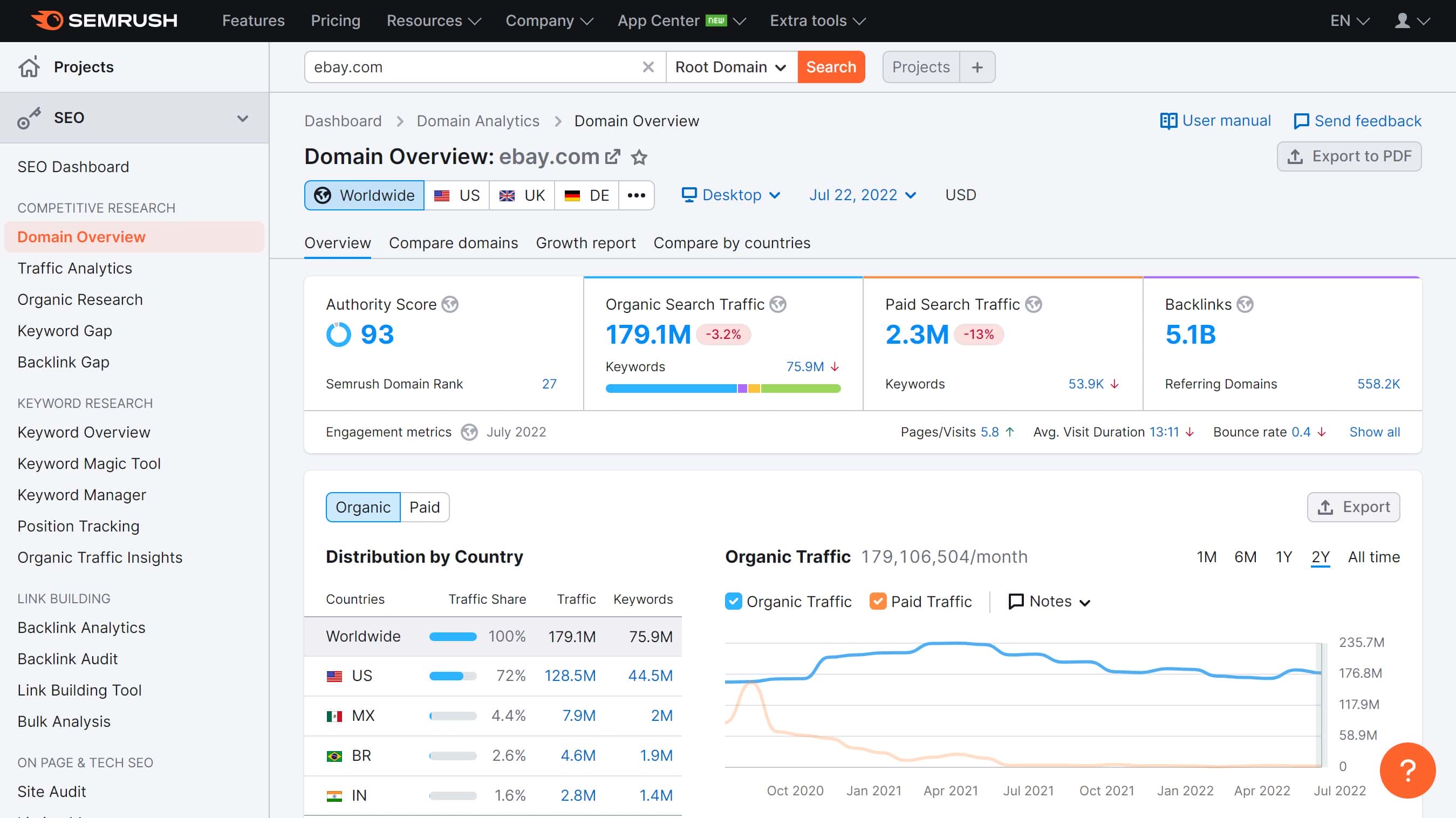
Task: Click the organic keywords distribution color bar
Action: (723, 388)
